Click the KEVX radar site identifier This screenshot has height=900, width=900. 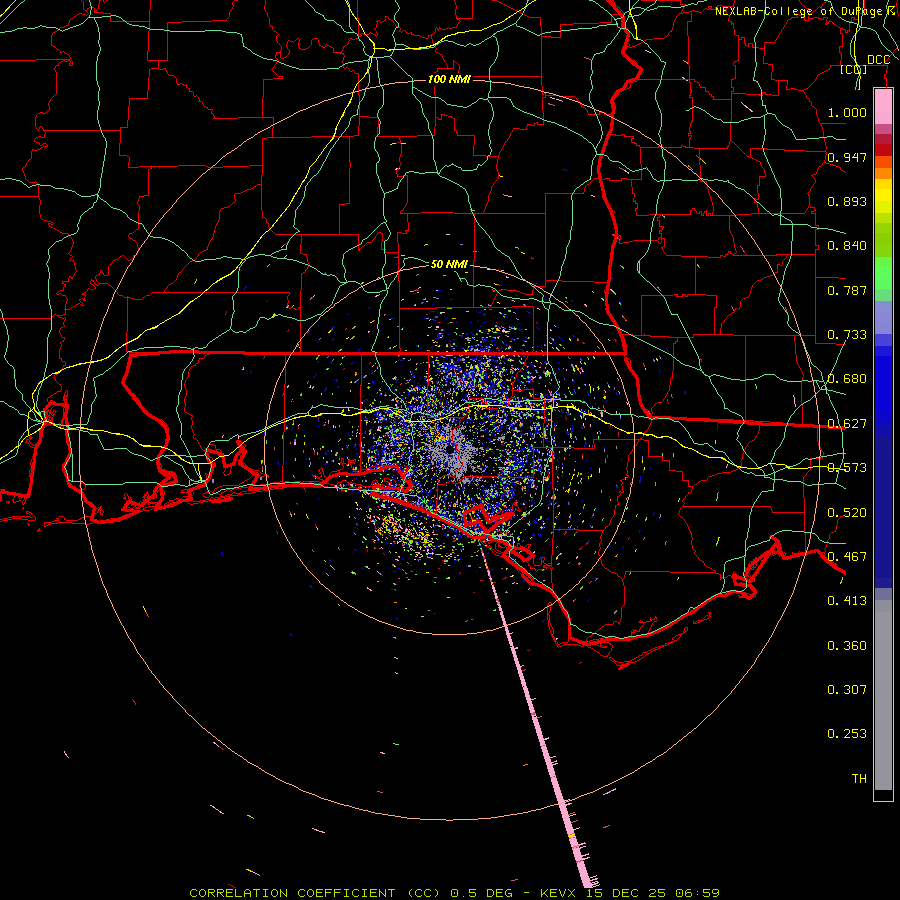tap(558, 893)
